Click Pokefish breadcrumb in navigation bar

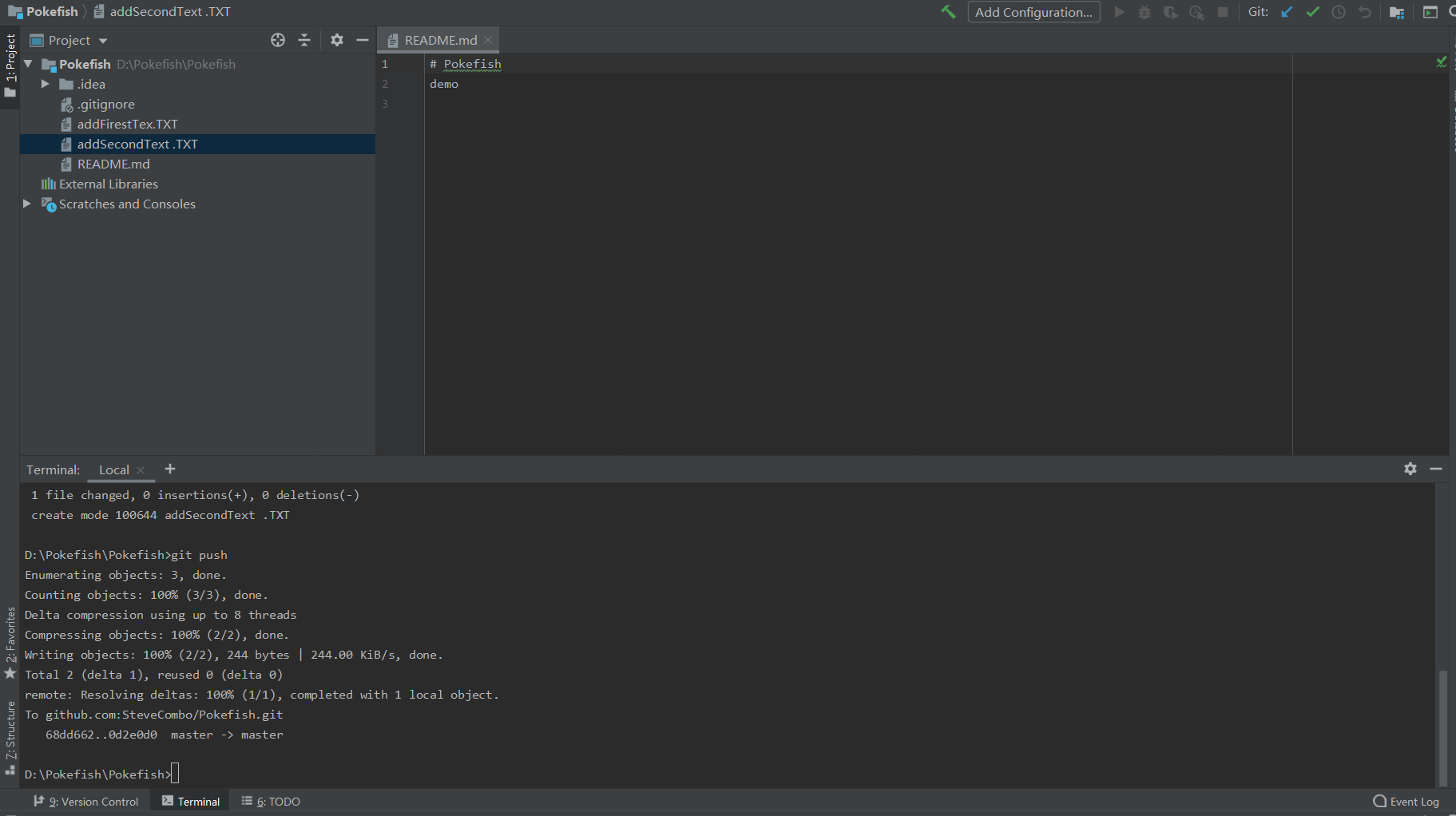tap(44, 12)
